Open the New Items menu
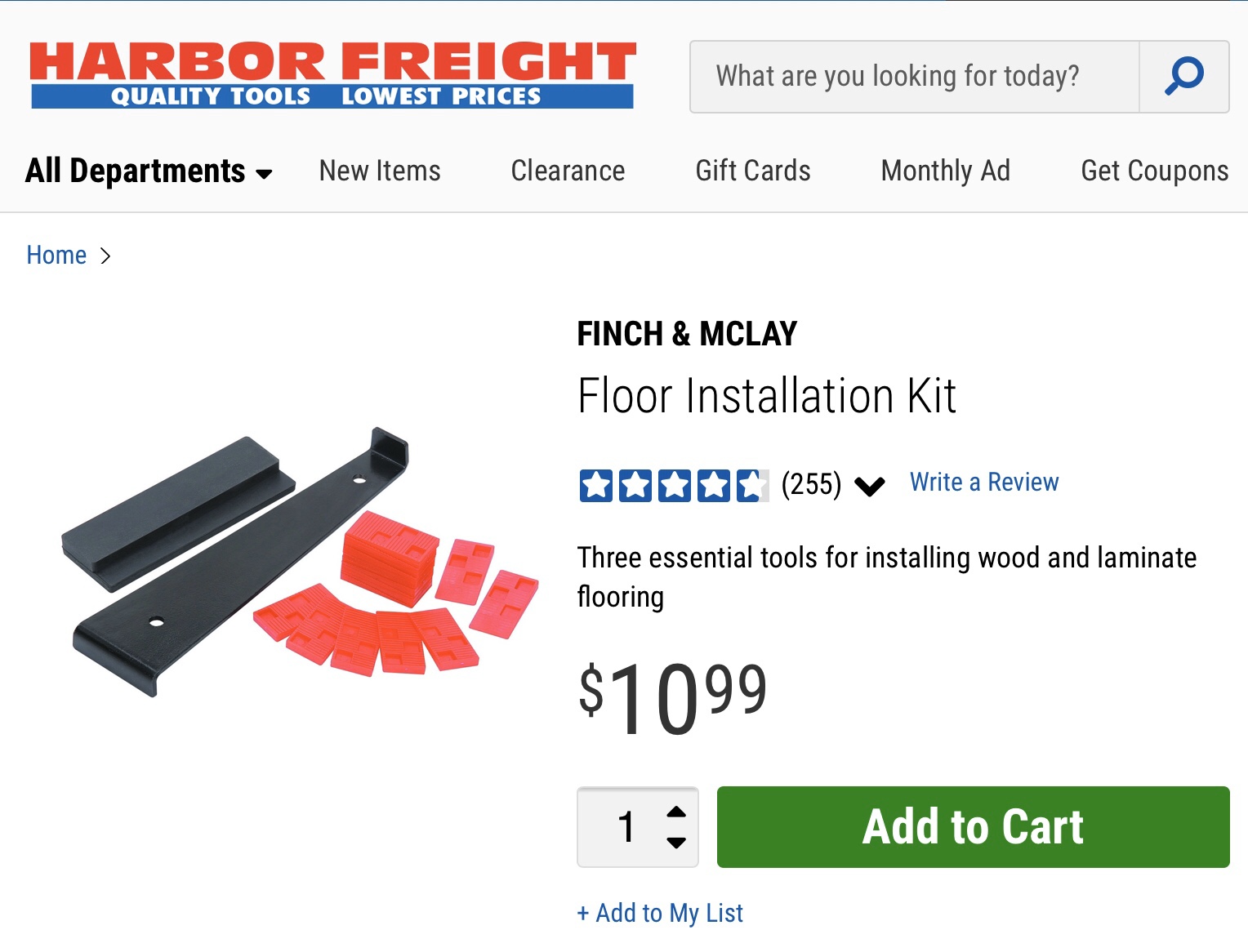Image resolution: width=1248 pixels, height=952 pixels. click(x=380, y=171)
